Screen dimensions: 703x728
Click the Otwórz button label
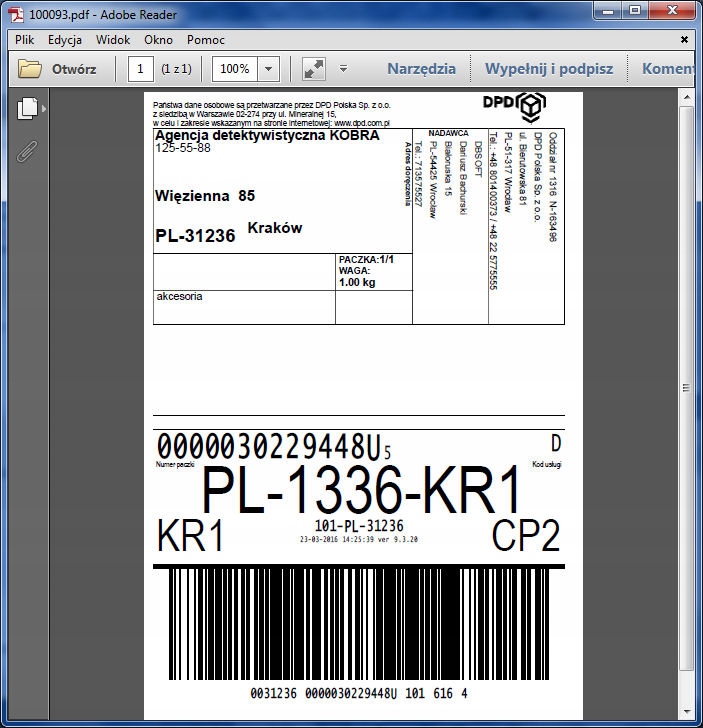coord(74,69)
